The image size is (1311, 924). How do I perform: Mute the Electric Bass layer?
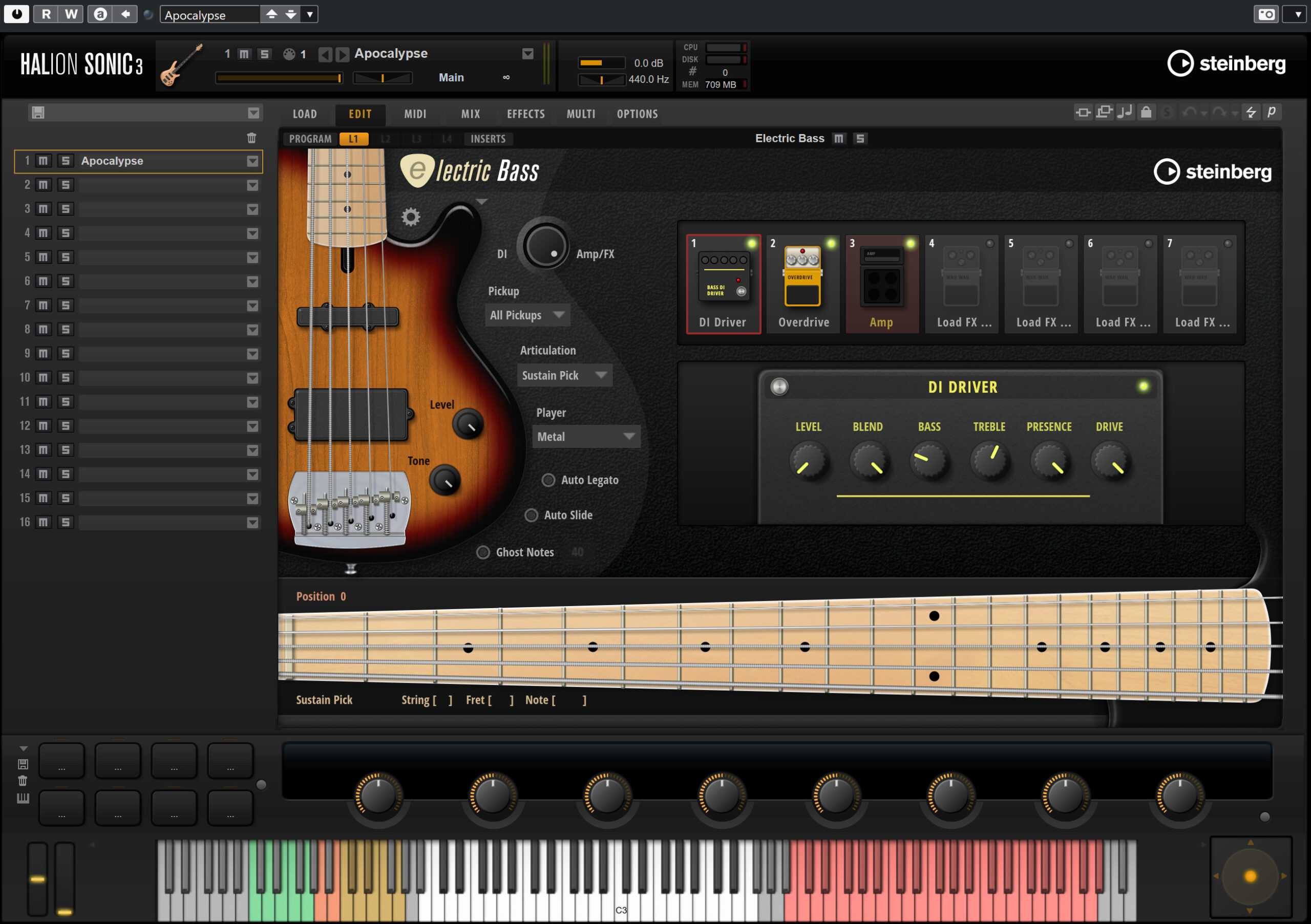click(x=838, y=138)
